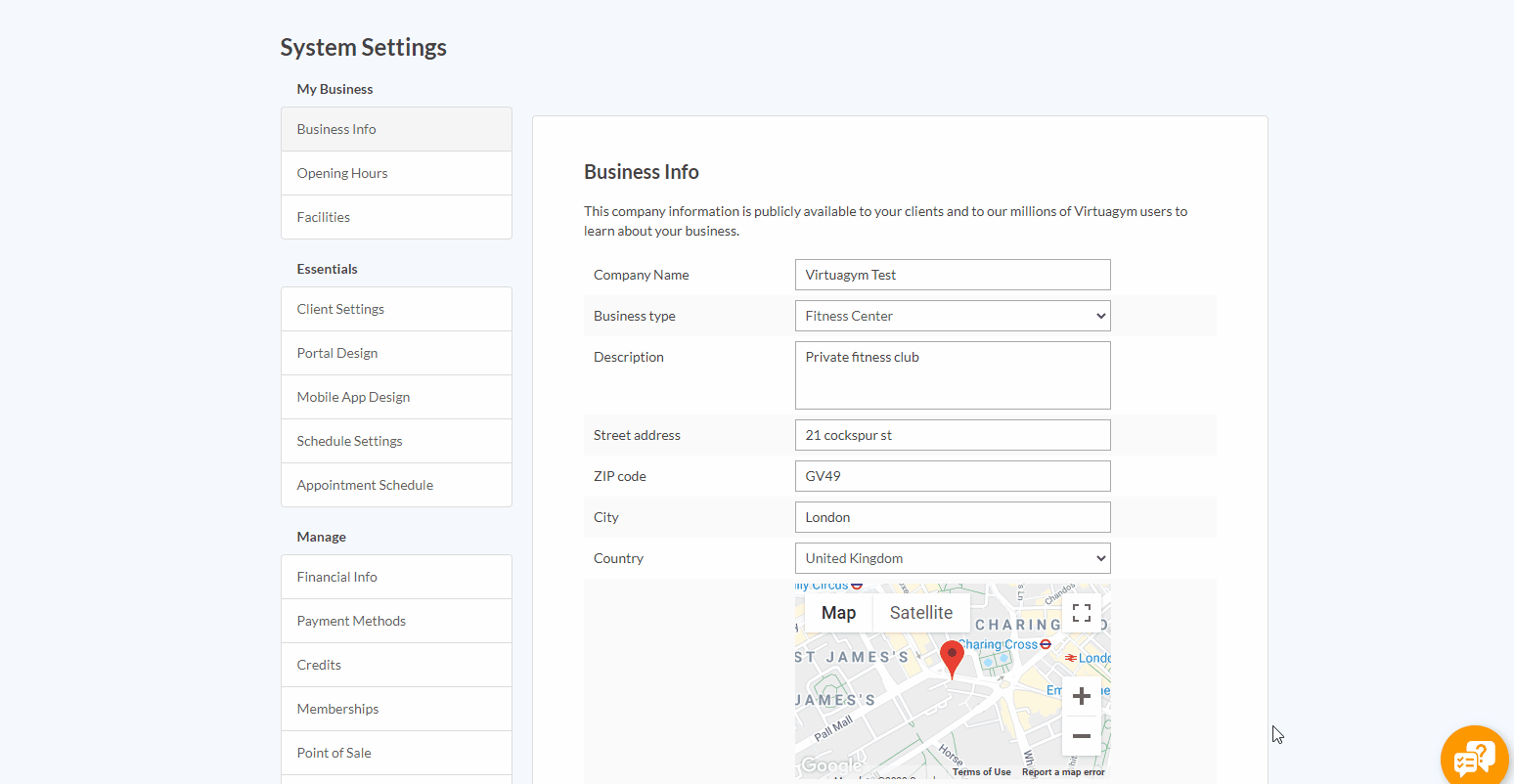The width and height of the screenshot is (1514, 784).
Task: Click Report a map error link
Action: tap(1063, 772)
